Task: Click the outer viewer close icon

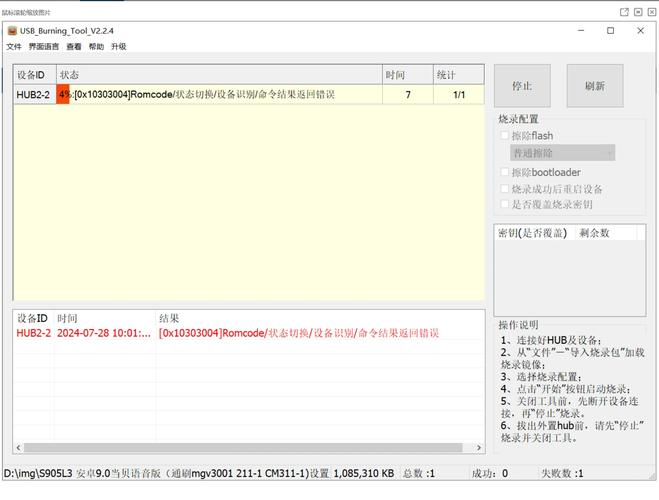Action: pyautogui.click(x=645, y=11)
